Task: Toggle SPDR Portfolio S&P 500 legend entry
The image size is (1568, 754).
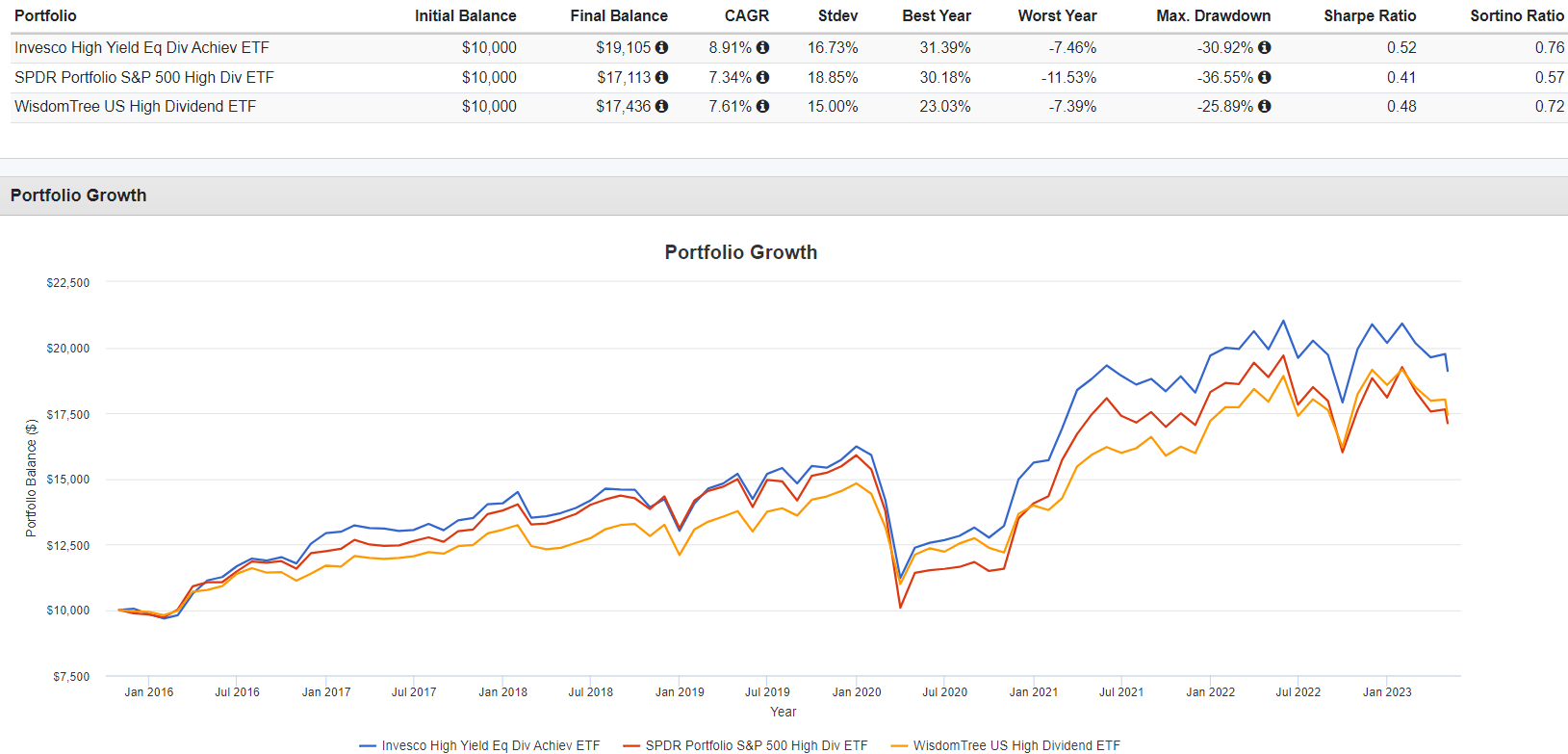Action: (745, 745)
